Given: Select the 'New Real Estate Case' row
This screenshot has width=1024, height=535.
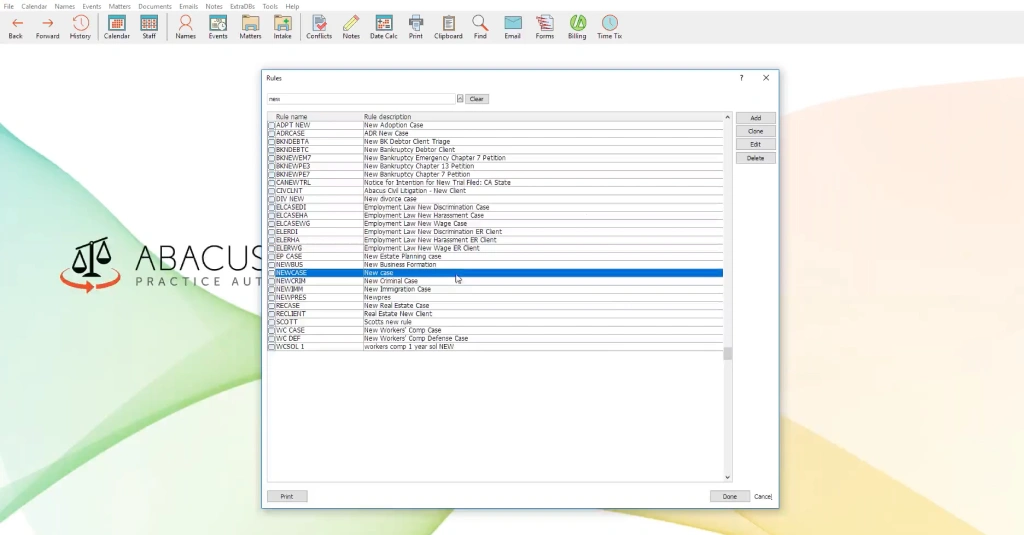Looking at the screenshot, I should tap(495, 306).
